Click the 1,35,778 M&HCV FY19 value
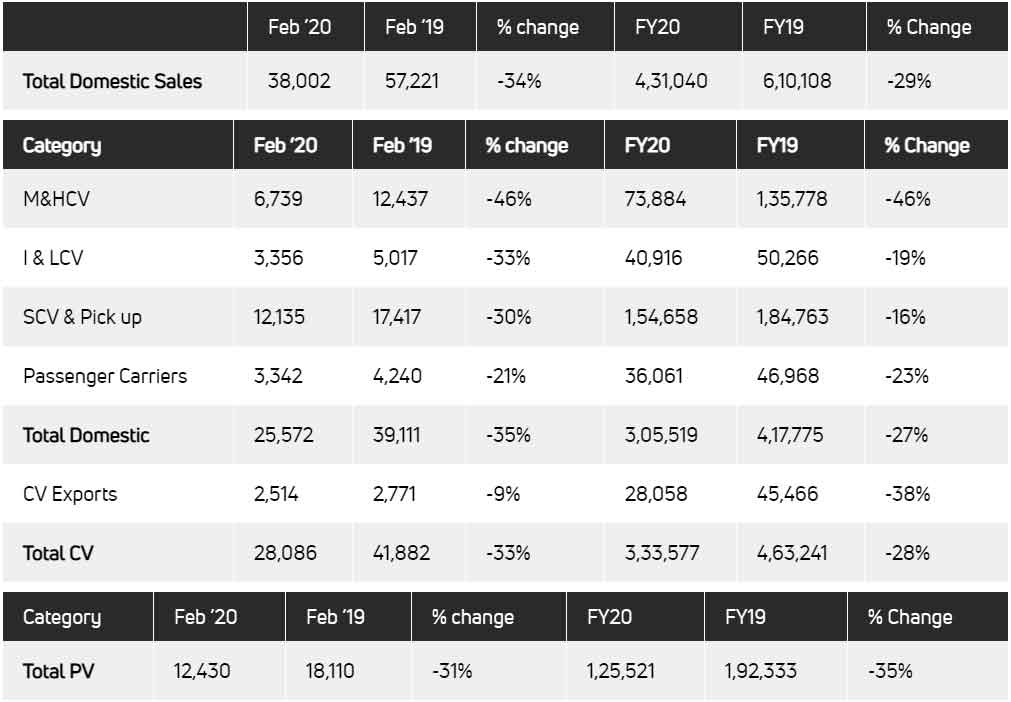The width and height of the screenshot is (1011, 702). [797, 199]
